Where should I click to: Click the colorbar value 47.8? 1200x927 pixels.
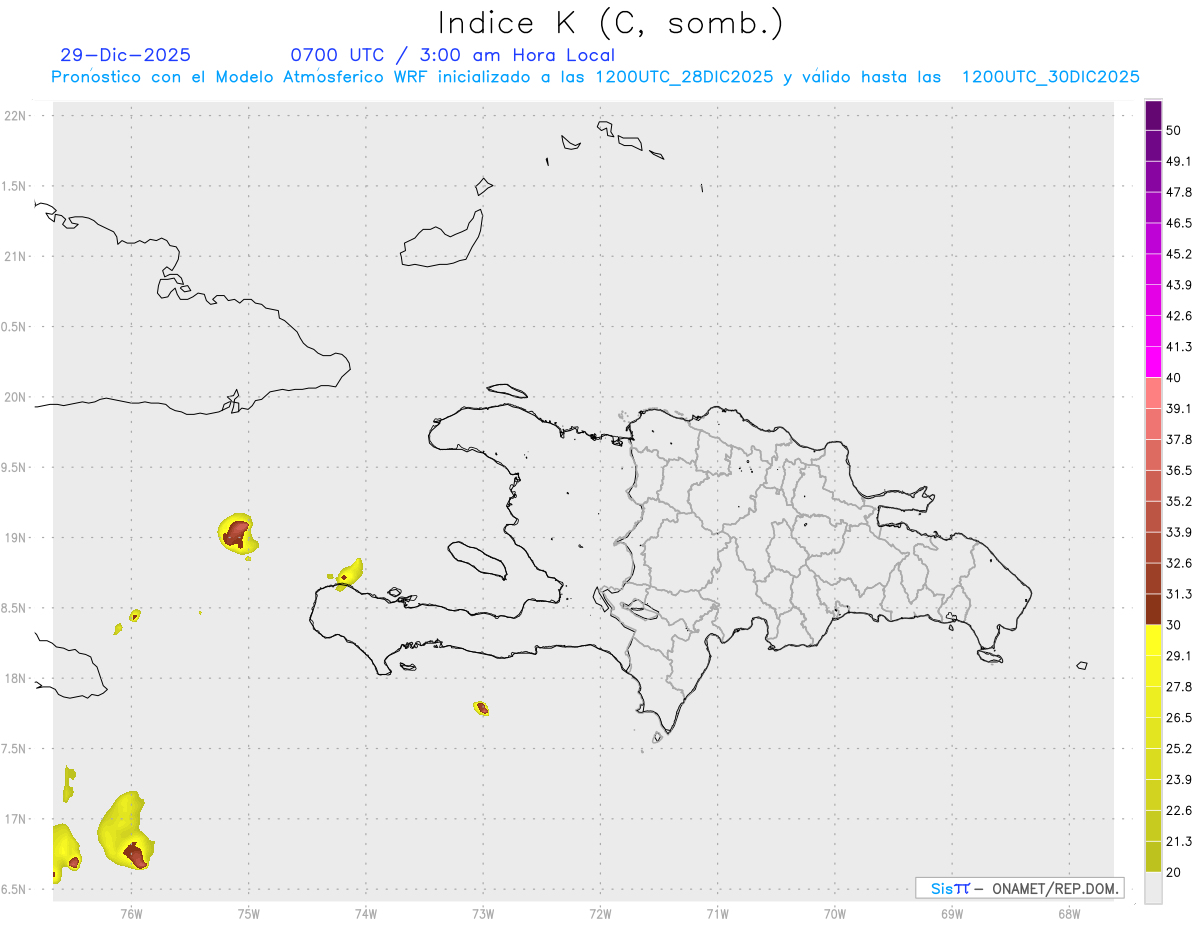point(1179,192)
